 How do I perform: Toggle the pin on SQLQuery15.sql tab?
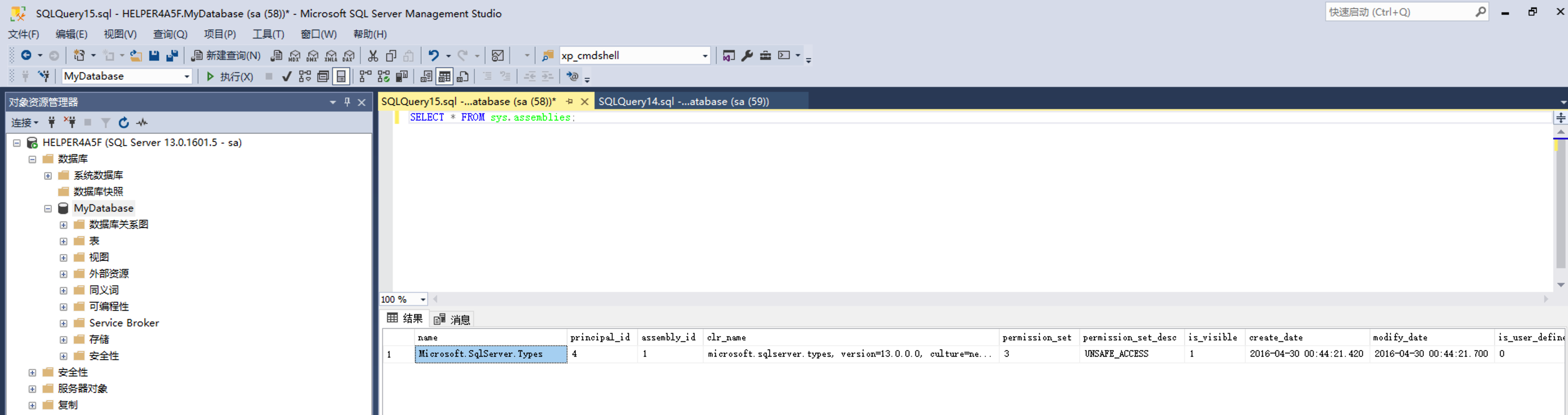[x=570, y=102]
